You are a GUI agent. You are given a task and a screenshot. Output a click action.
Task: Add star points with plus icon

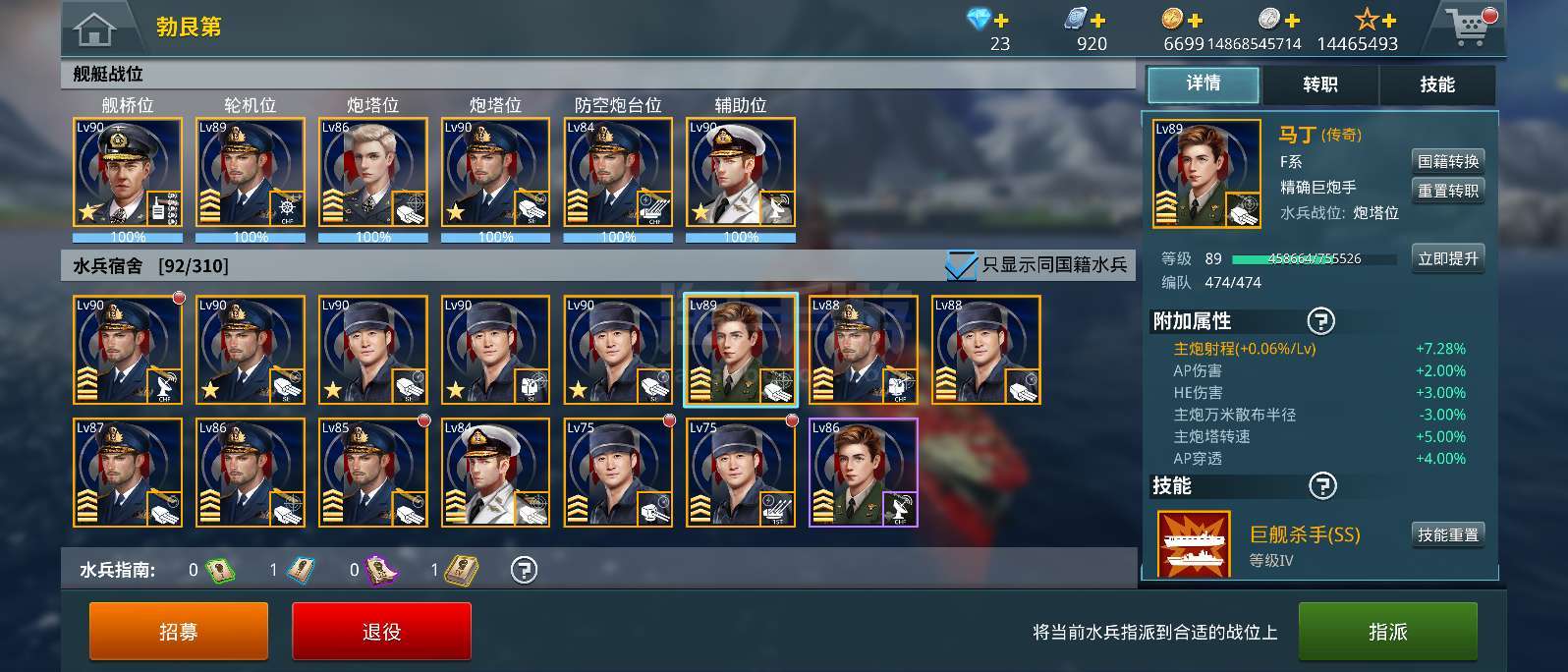pos(1388,19)
